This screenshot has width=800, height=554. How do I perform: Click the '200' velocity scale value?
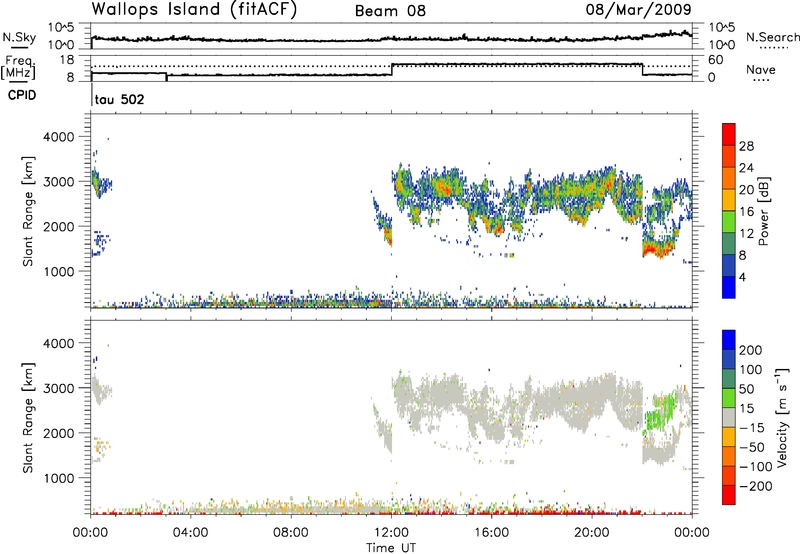[x=751, y=350]
